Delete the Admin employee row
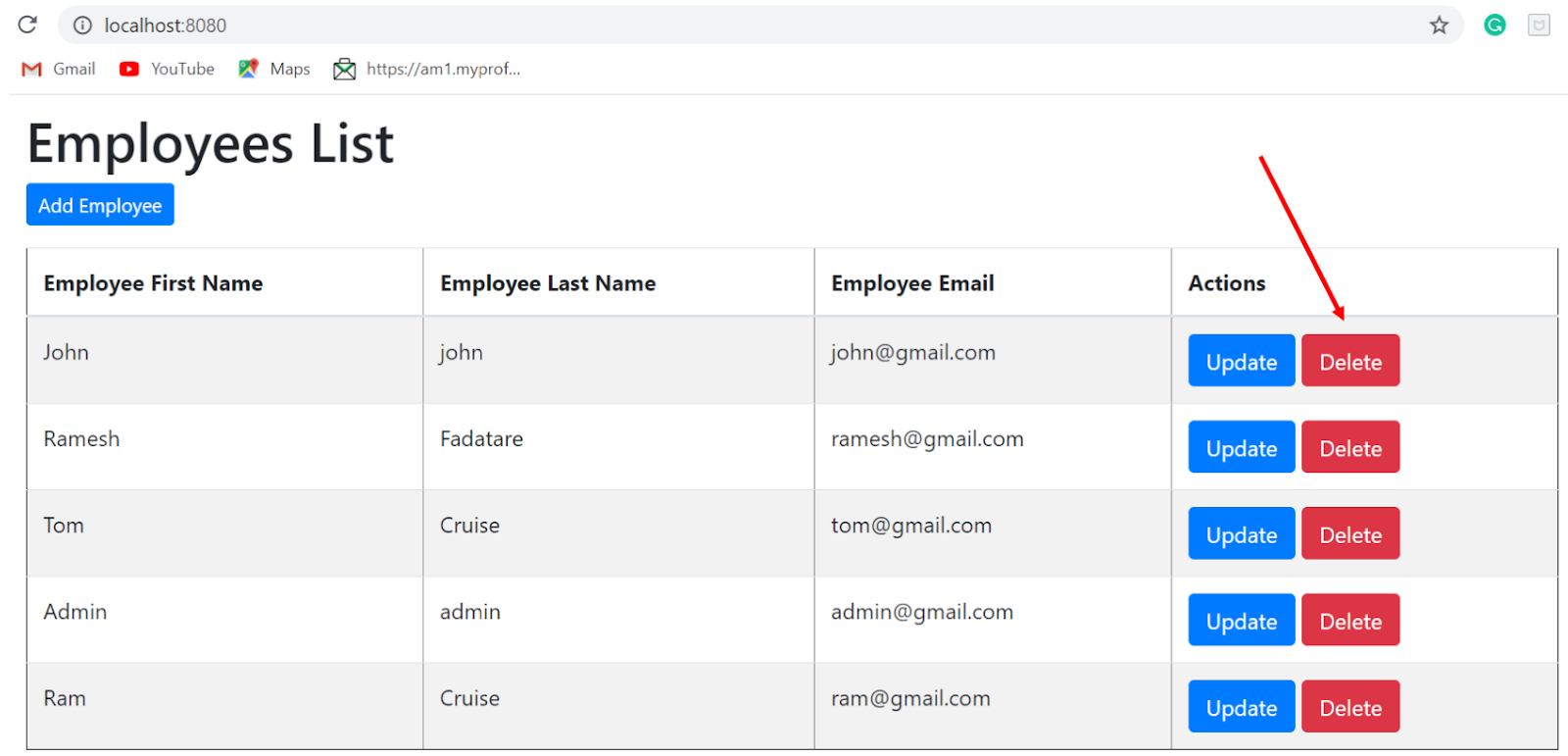 click(x=1349, y=620)
